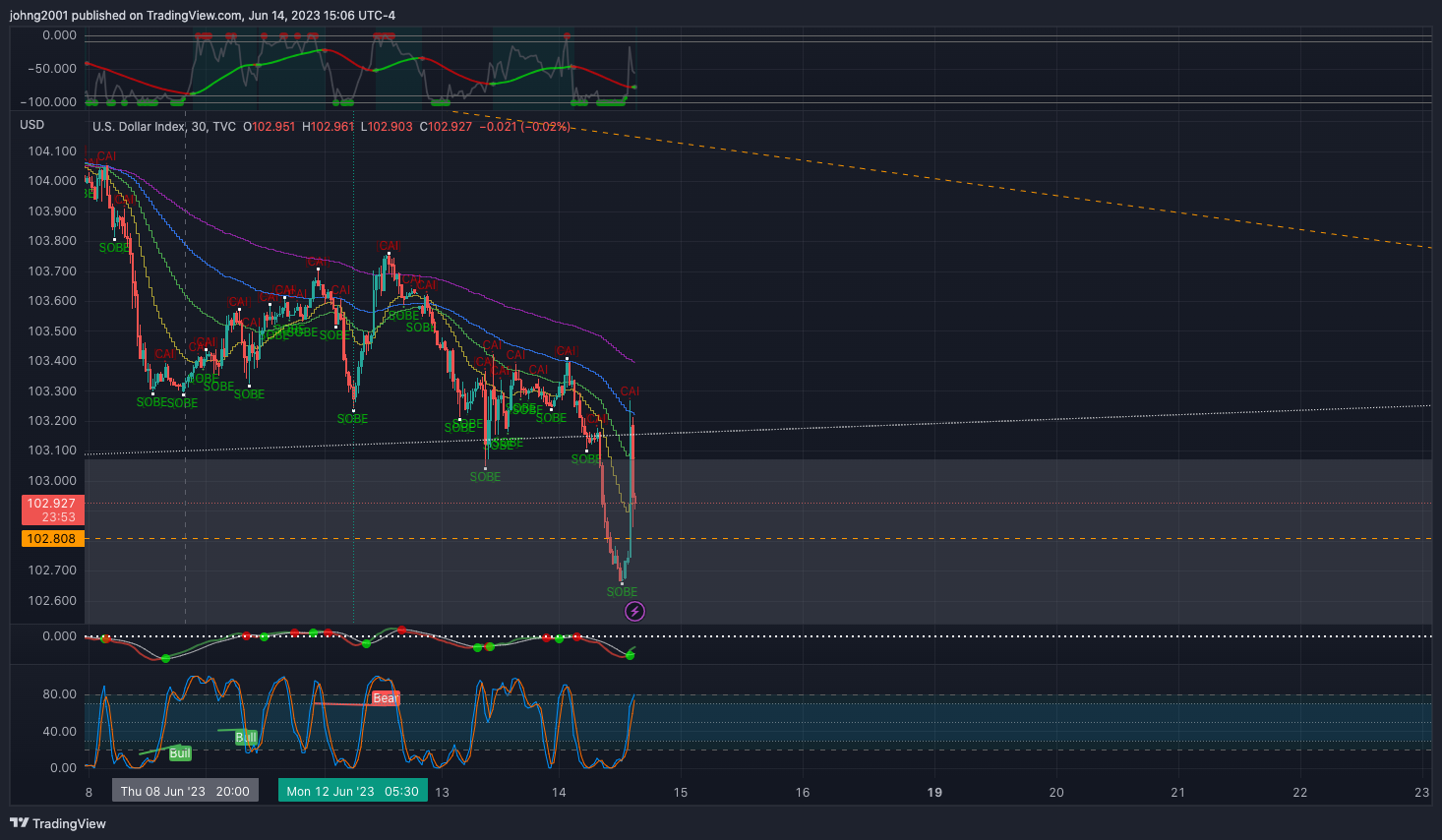
Task: Click the 102.600 price axis label
Action: click(52, 601)
